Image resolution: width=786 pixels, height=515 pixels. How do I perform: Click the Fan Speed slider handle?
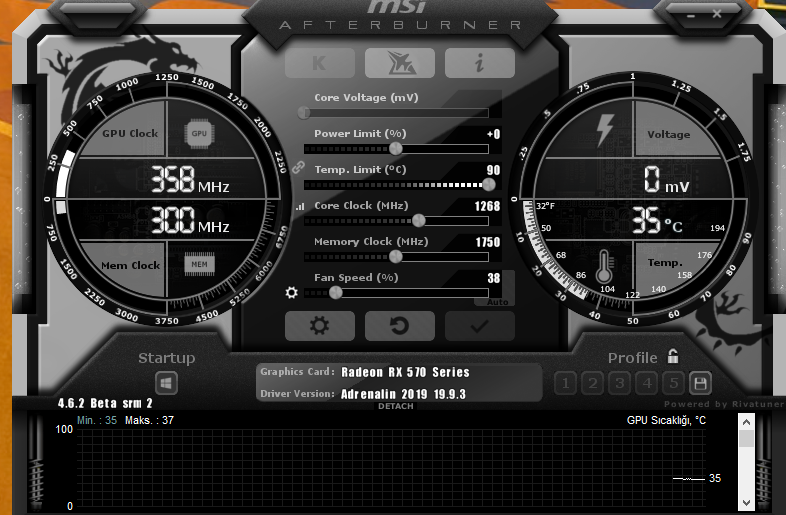(335, 292)
